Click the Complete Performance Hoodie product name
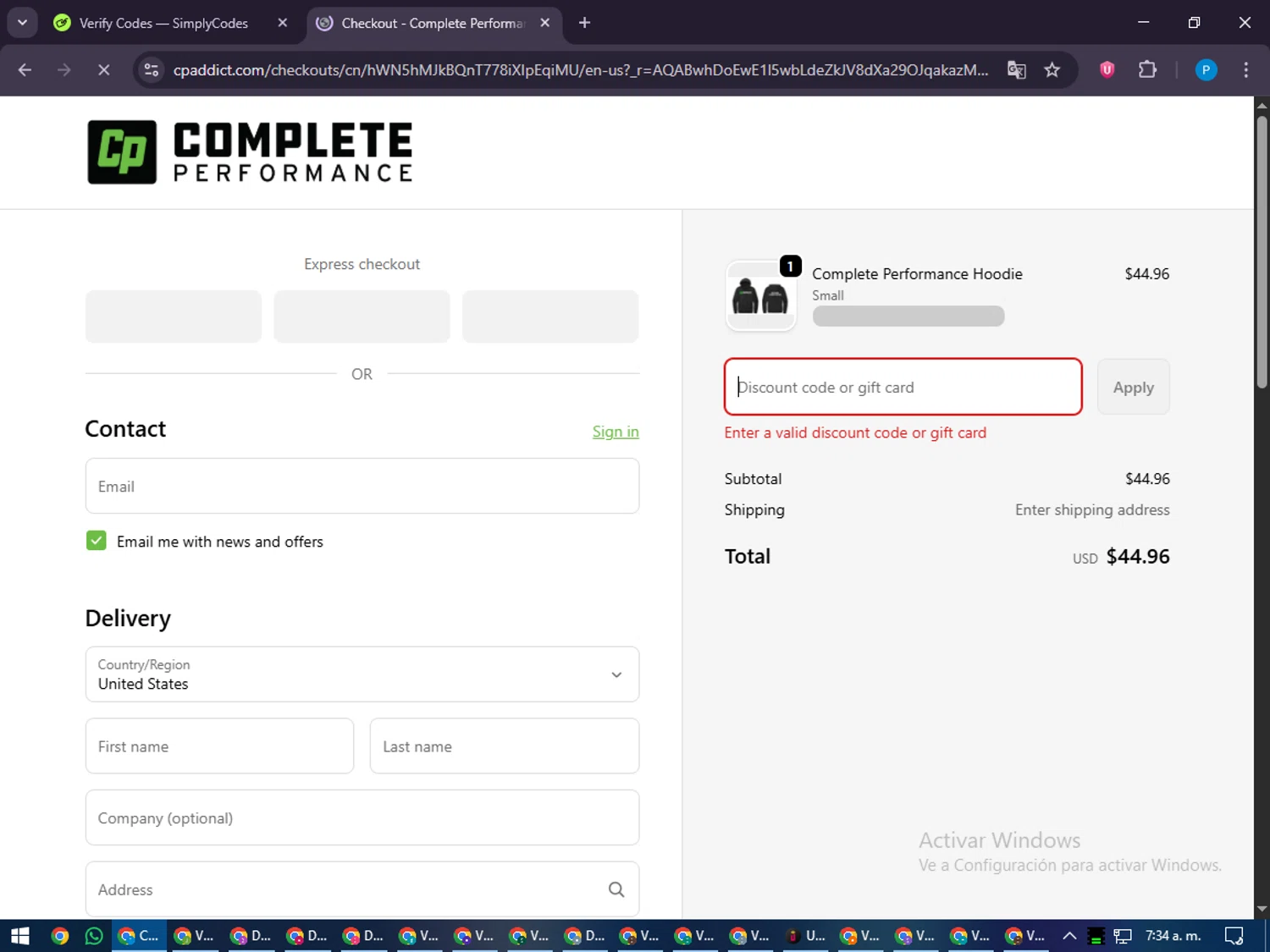This screenshot has width=1270, height=952. pyautogui.click(x=917, y=274)
